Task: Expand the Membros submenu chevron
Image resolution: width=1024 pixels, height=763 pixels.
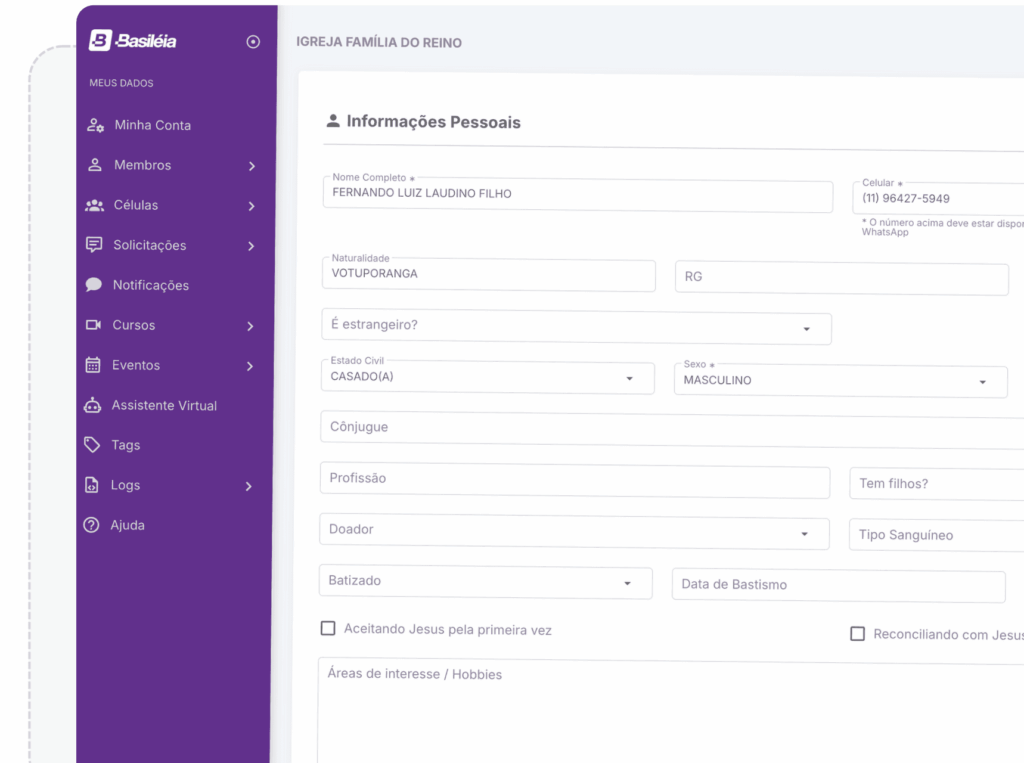Action: [x=252, y=166]
